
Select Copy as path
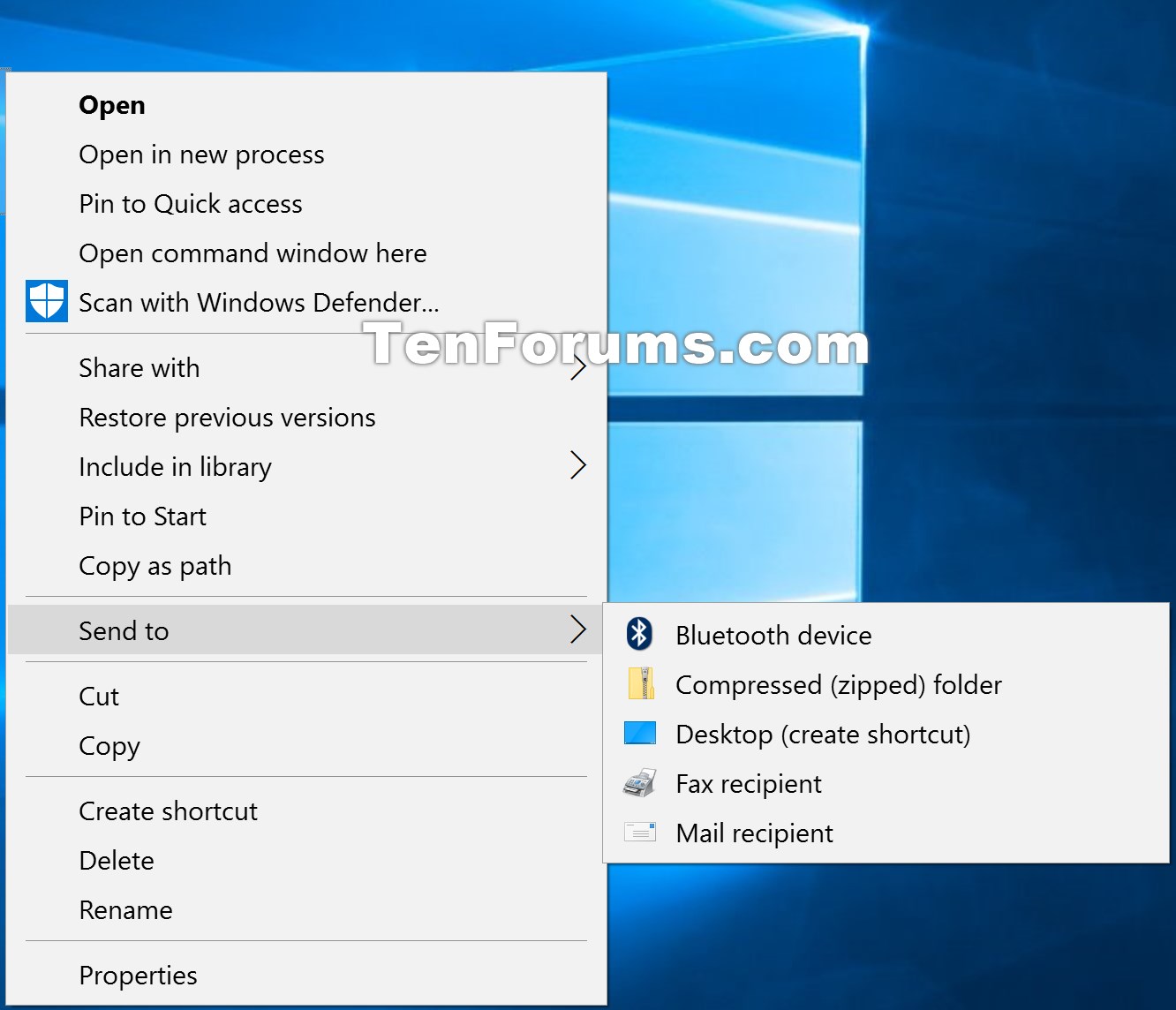click(x=155, y=565)
